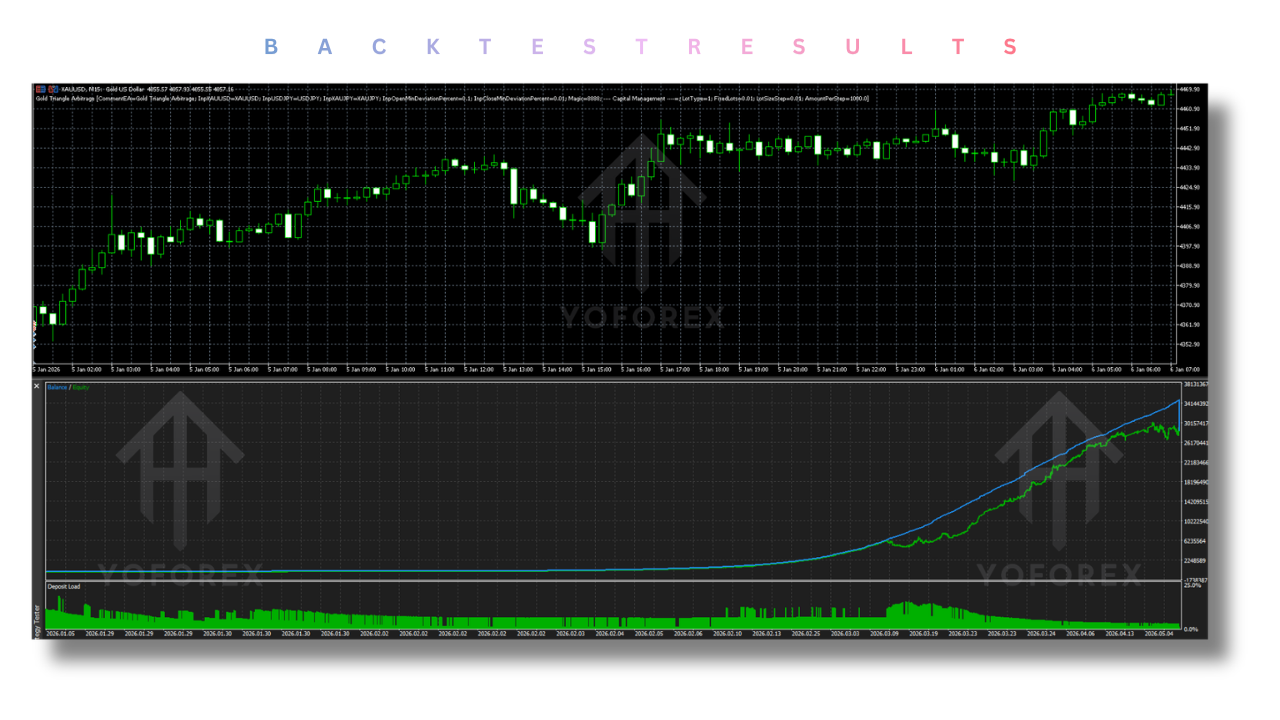Click the 4424.90 price axis value

pos(1190,187)
